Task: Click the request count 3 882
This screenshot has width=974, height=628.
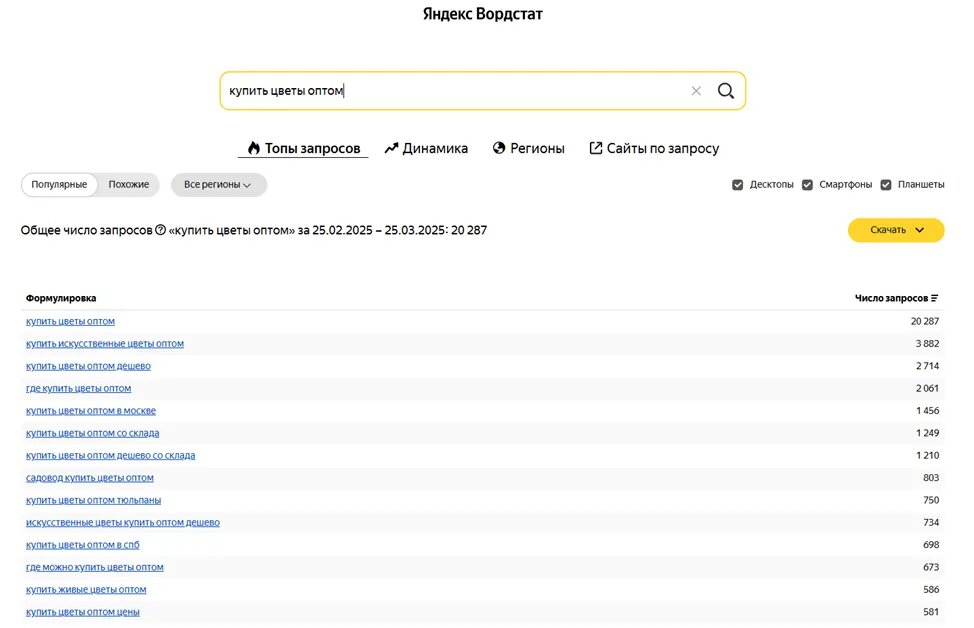Action: coord(927,344)
